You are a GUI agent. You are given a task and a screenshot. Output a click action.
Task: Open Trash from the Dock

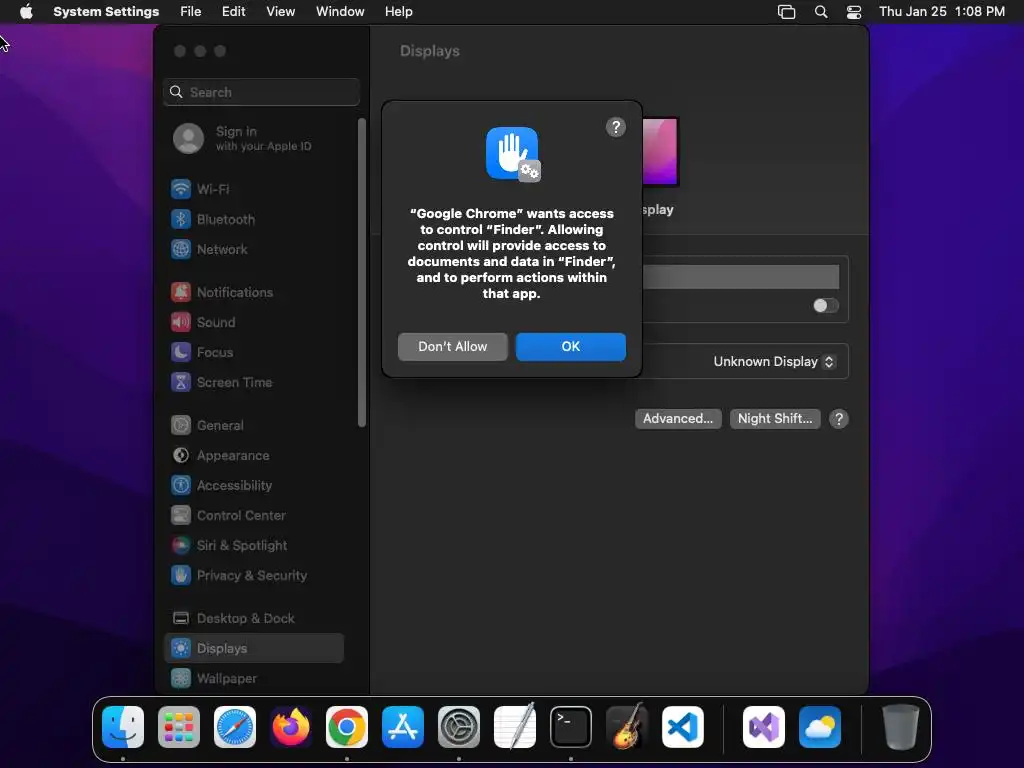901,727
